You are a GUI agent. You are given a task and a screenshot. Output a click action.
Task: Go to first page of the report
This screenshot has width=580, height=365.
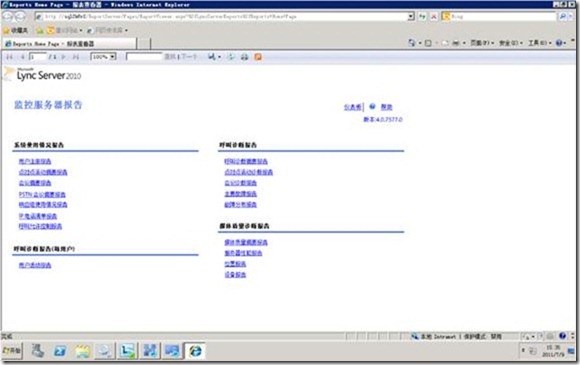(x=10, y=57)
